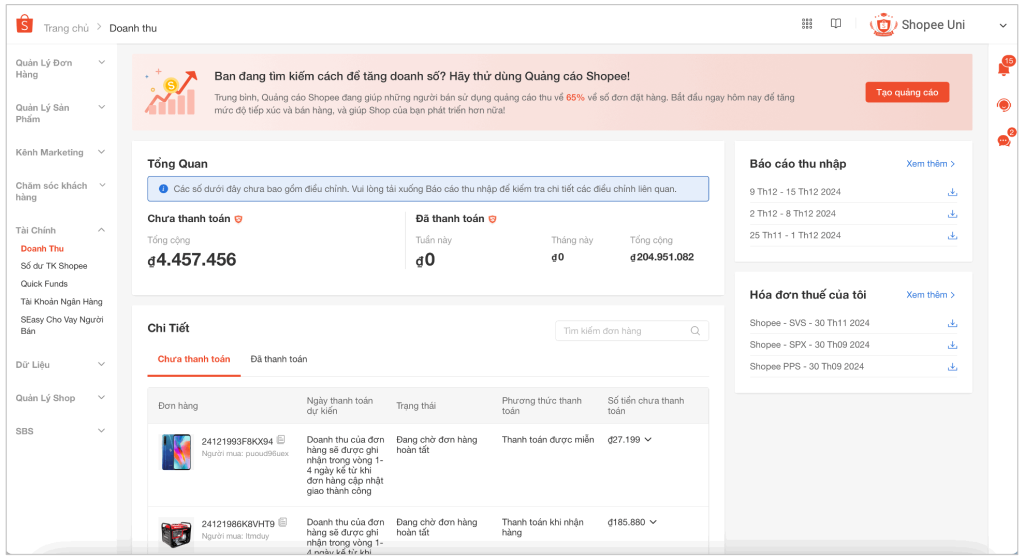Open the book help icon in the header
This screenshot has height=559, width=1024.
pos(836,25)
